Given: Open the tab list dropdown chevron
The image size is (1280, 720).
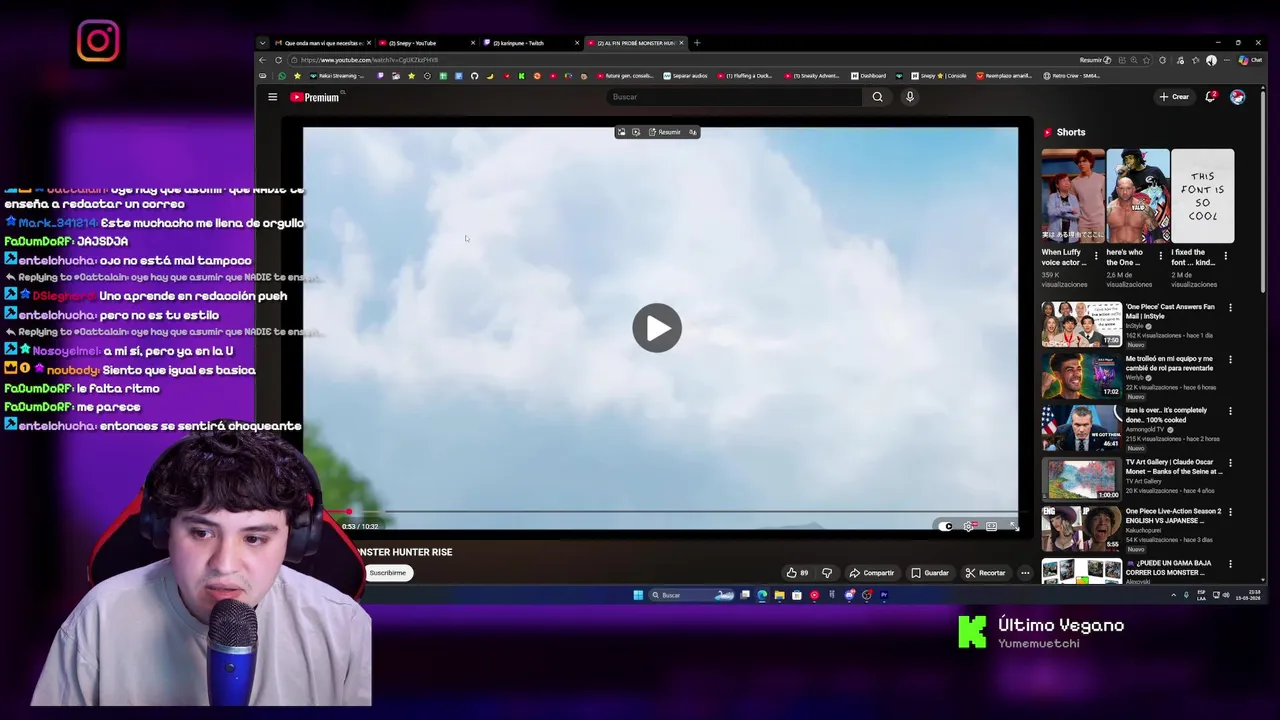Looking at the screenshot, I should coord(262,43).
